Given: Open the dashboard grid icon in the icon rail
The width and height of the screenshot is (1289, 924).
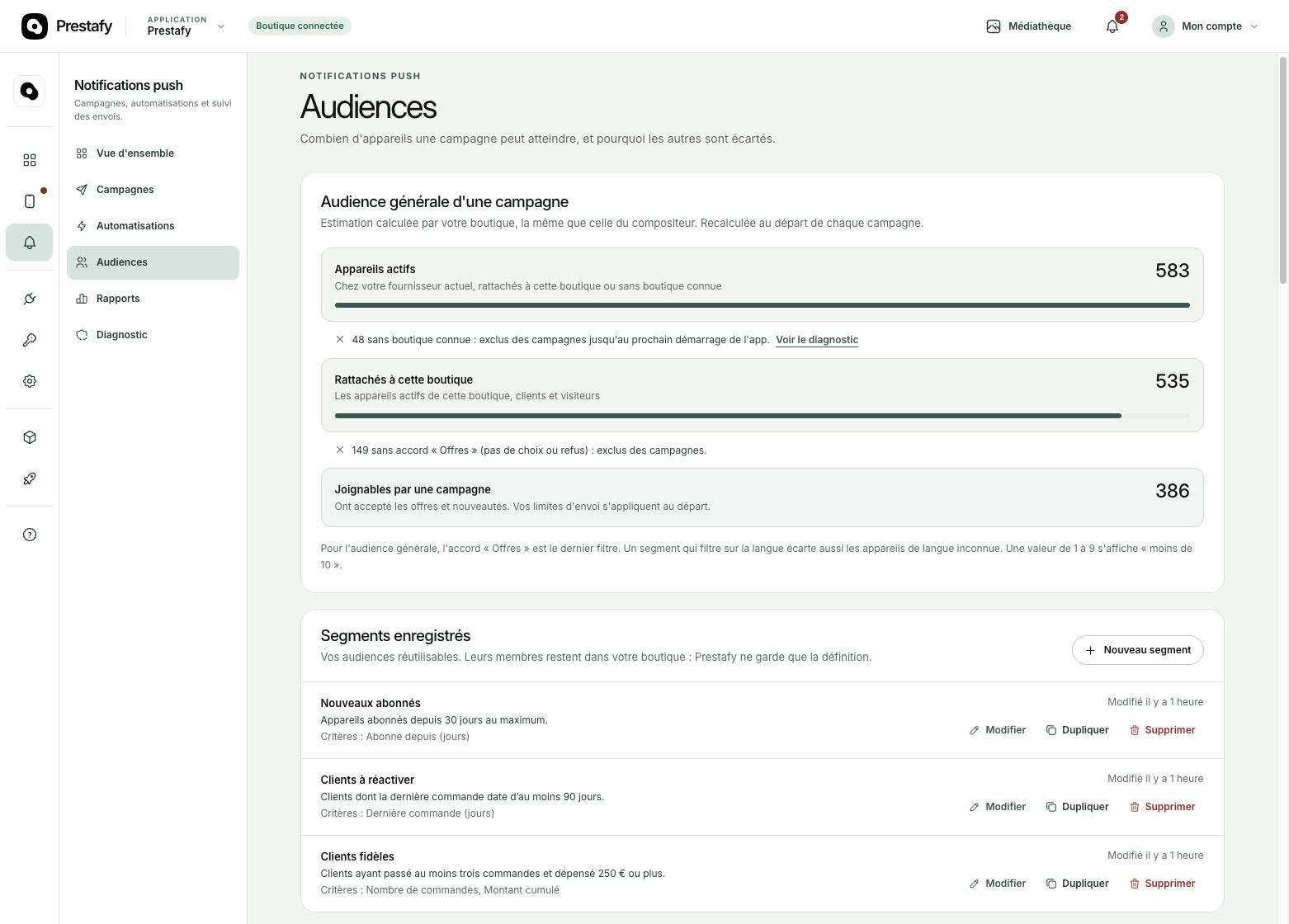Looking at the screenshot, I should click(x=30, y=160).
